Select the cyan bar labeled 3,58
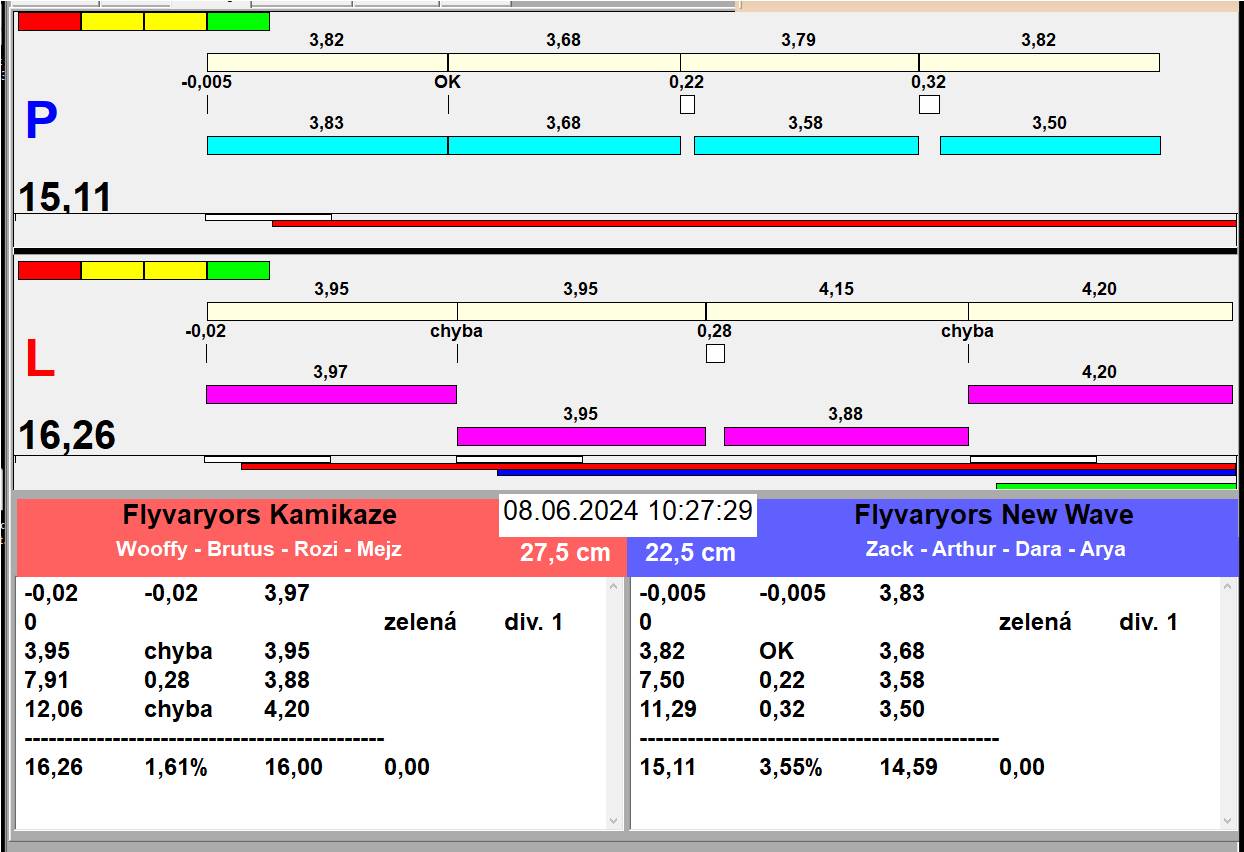The height and width of the screenshot is (852, 1244). [x=806, y=145]
